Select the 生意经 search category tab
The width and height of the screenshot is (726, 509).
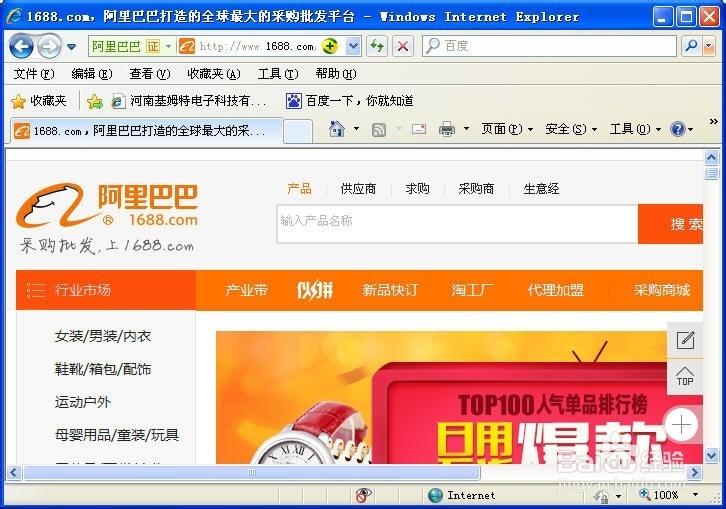point(541,189)
